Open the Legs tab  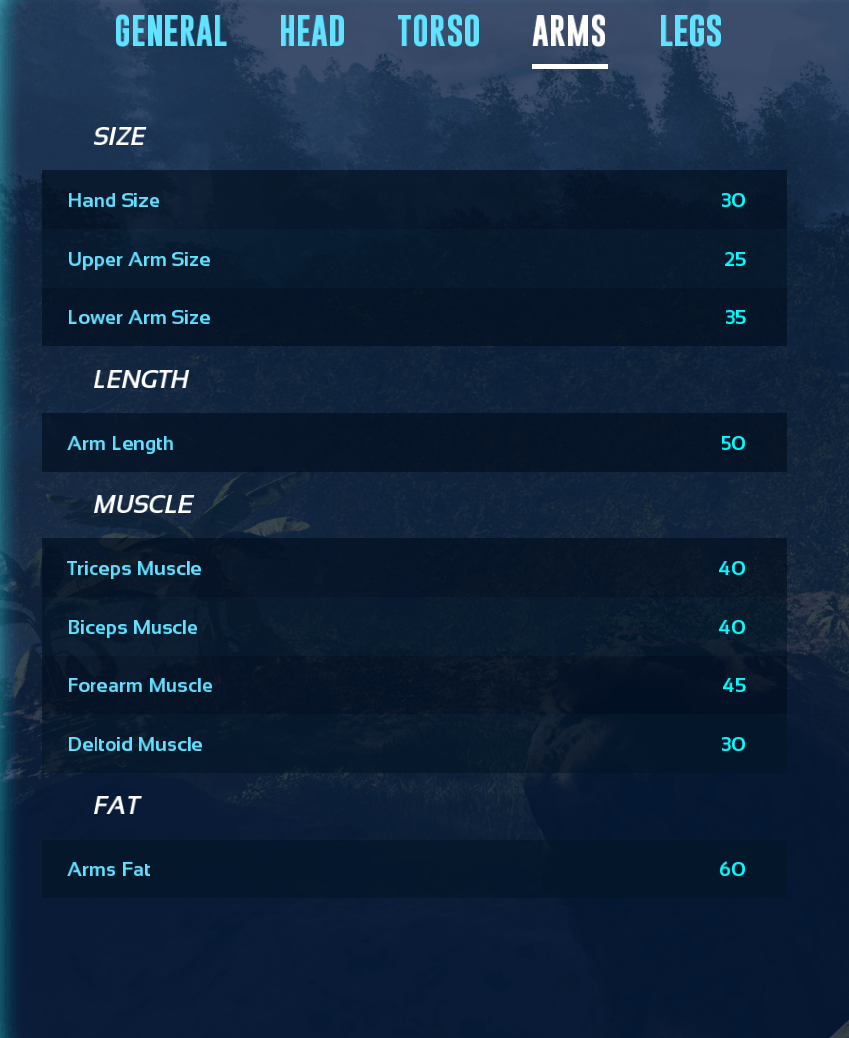point(690,32)
